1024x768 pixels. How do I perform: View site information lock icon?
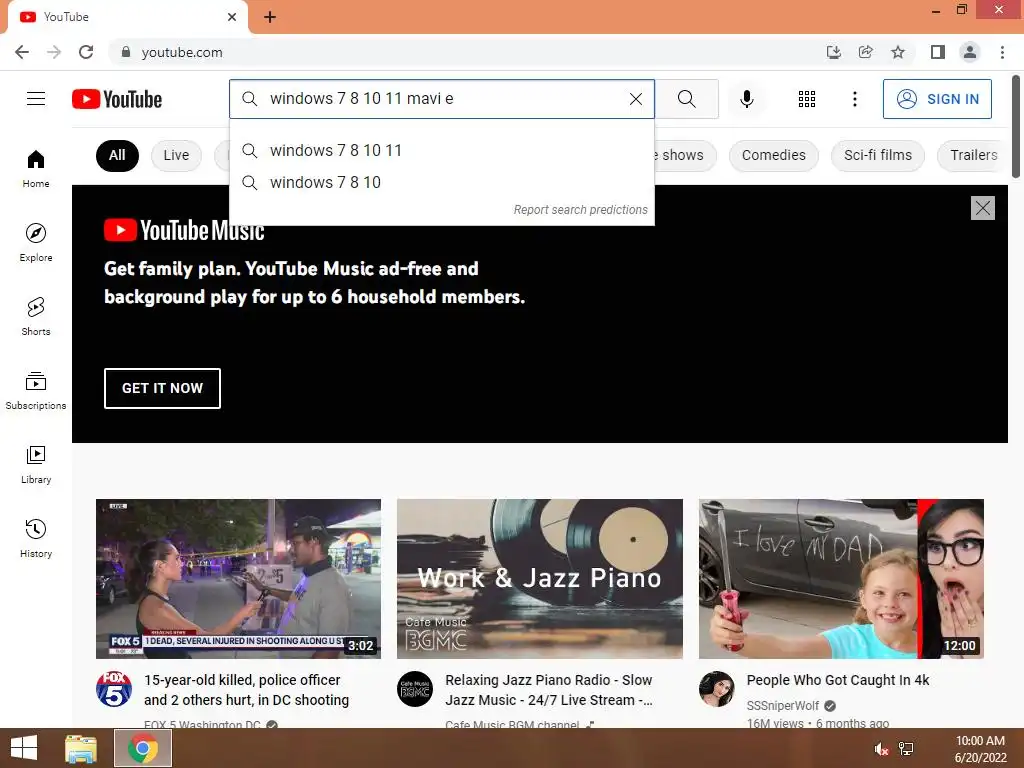(x=126, y=52)
